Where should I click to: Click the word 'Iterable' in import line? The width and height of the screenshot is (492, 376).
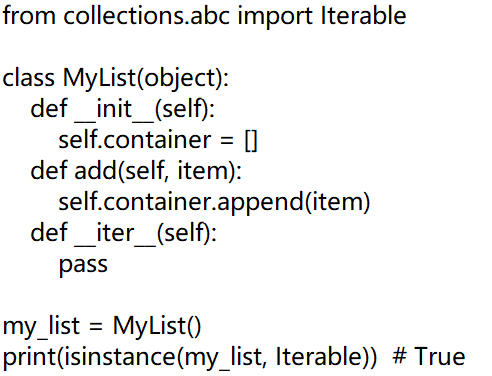(x=363, y=15)
